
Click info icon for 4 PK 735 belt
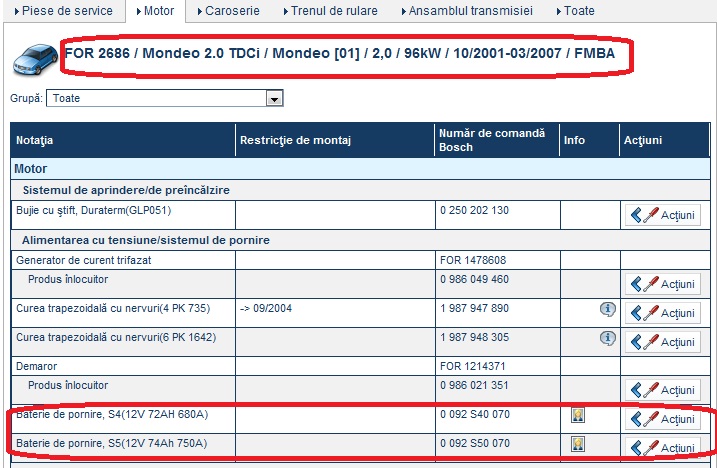pyautogui.click(x=606, y=309)
